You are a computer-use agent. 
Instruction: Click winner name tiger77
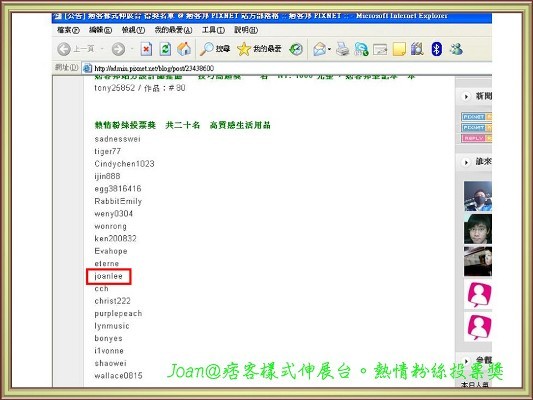coord(107,151)
